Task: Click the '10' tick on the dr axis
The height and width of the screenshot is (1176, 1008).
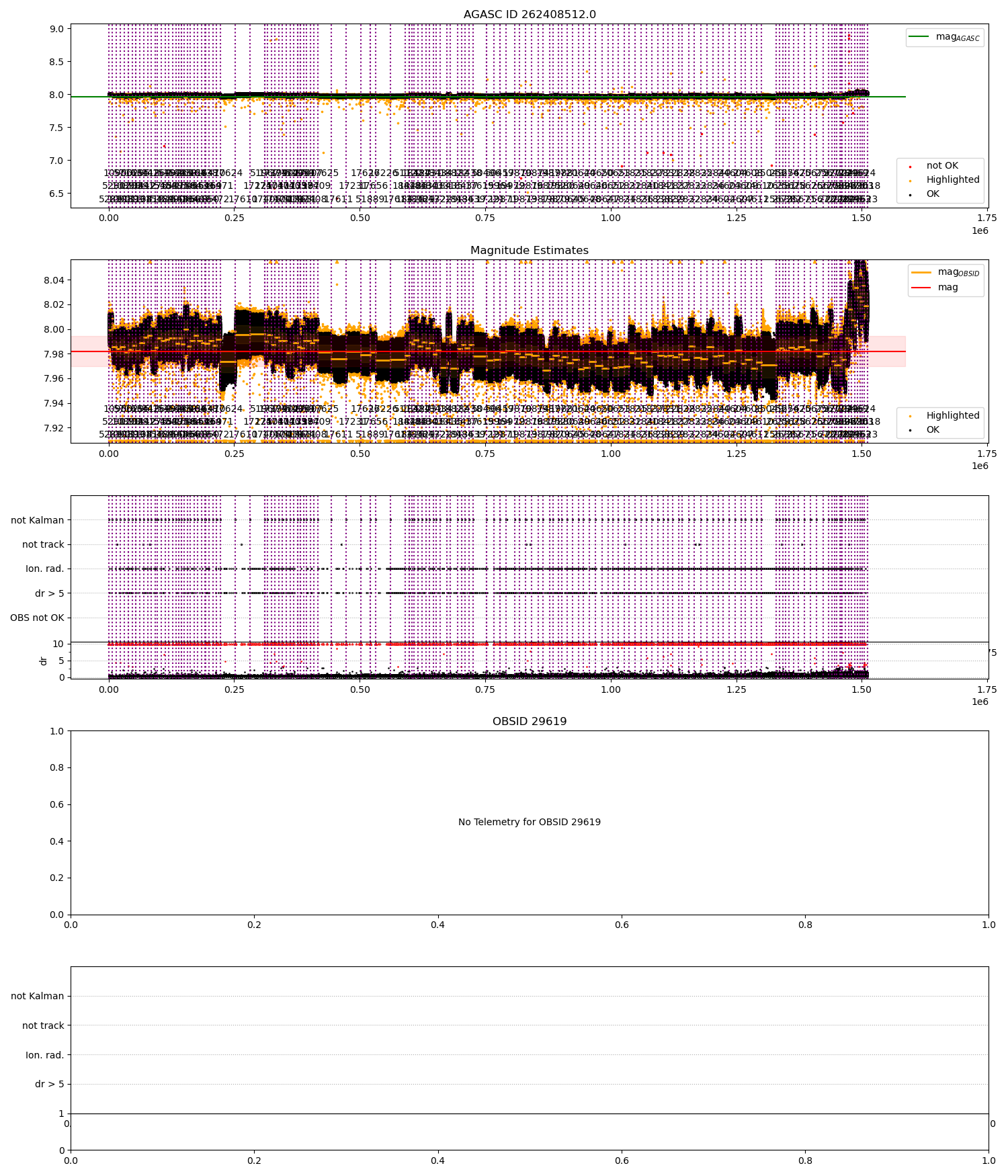Action: [58, 644]
